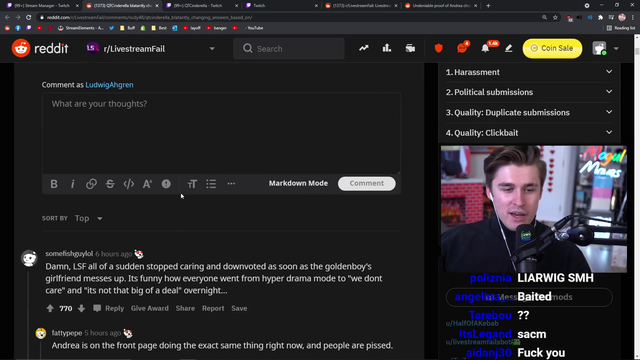The image size is (640, 360).
Task: Open the browser extensions puzzle icon
Action: pos(600,17)
